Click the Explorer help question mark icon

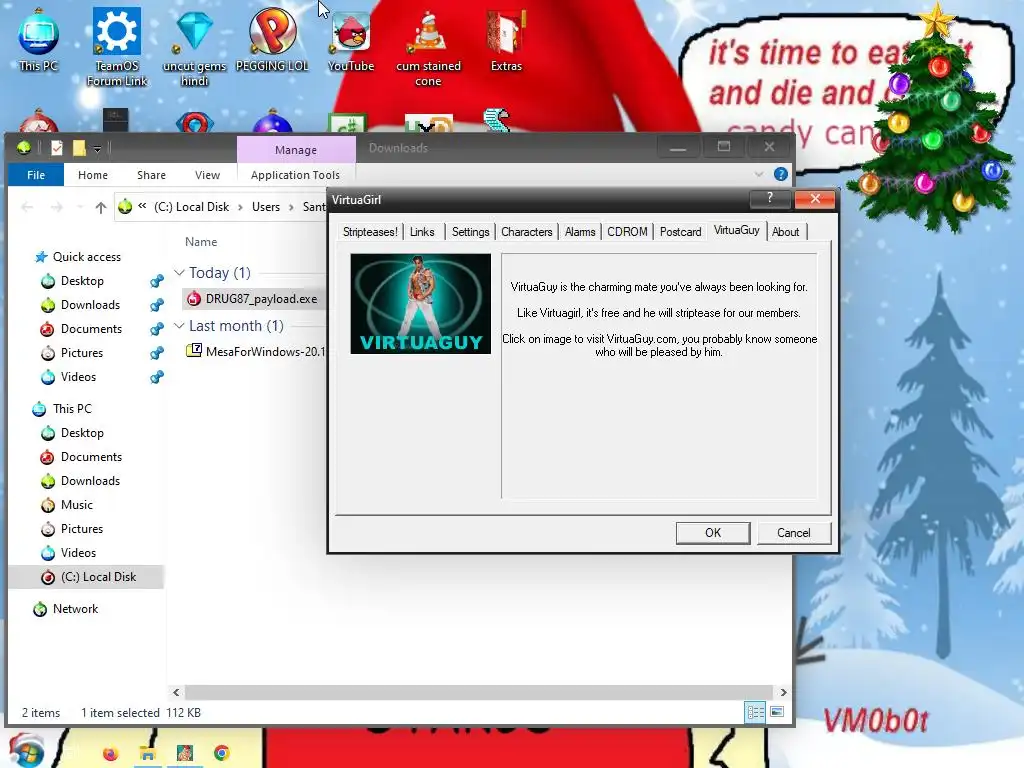780,174
